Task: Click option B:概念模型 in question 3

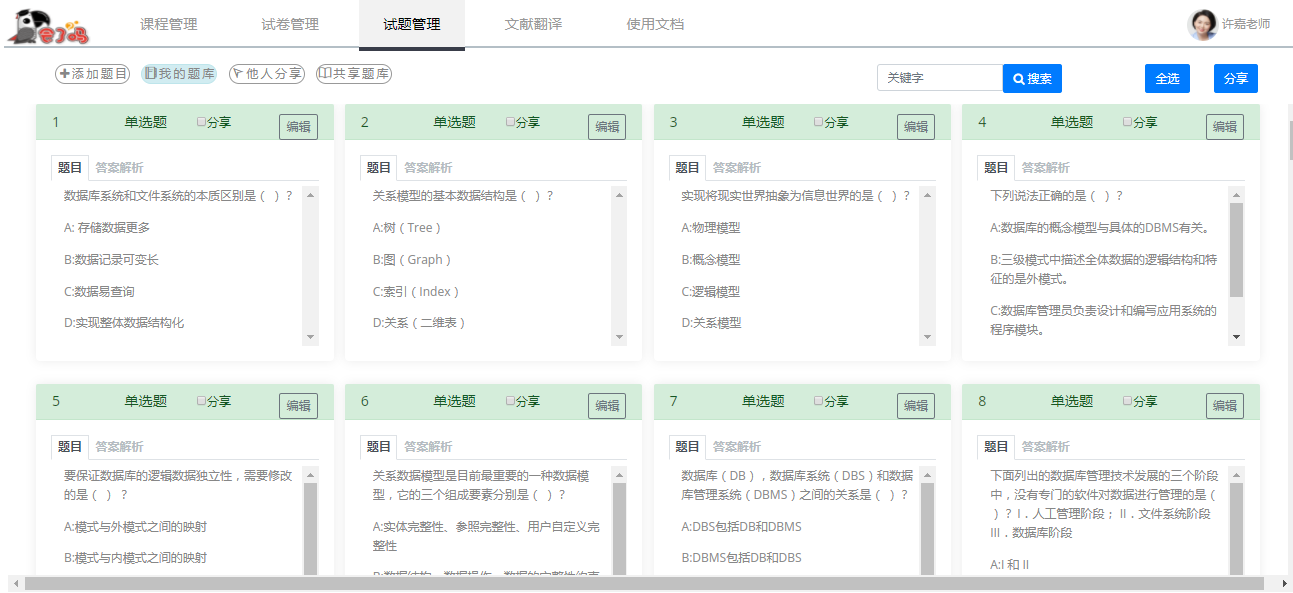Action: (x=711, y=260)
